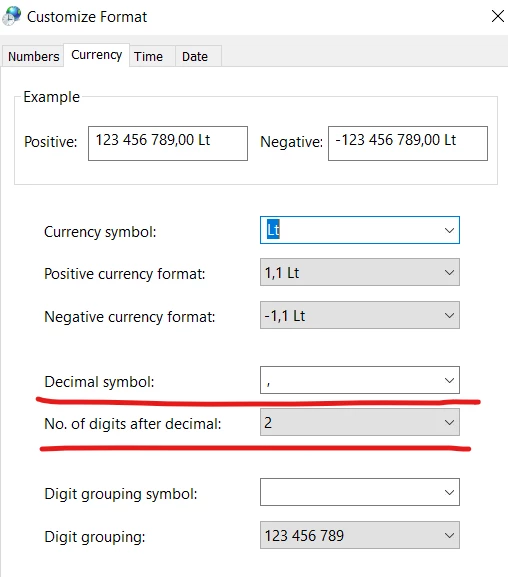
Task: Click the Negative example value box
Action: (x=408, y=144)
